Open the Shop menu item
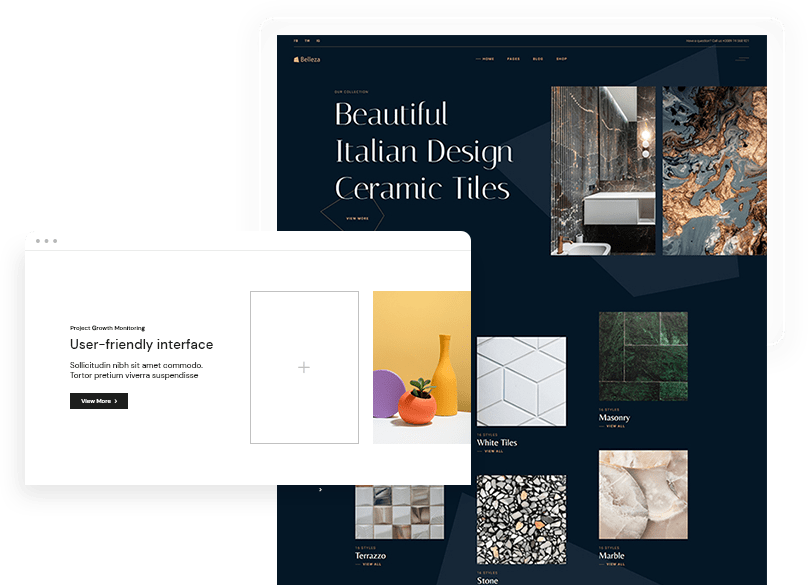Image resolution: width=808 pixels, height=585 pixels. (x=562, y=59)
